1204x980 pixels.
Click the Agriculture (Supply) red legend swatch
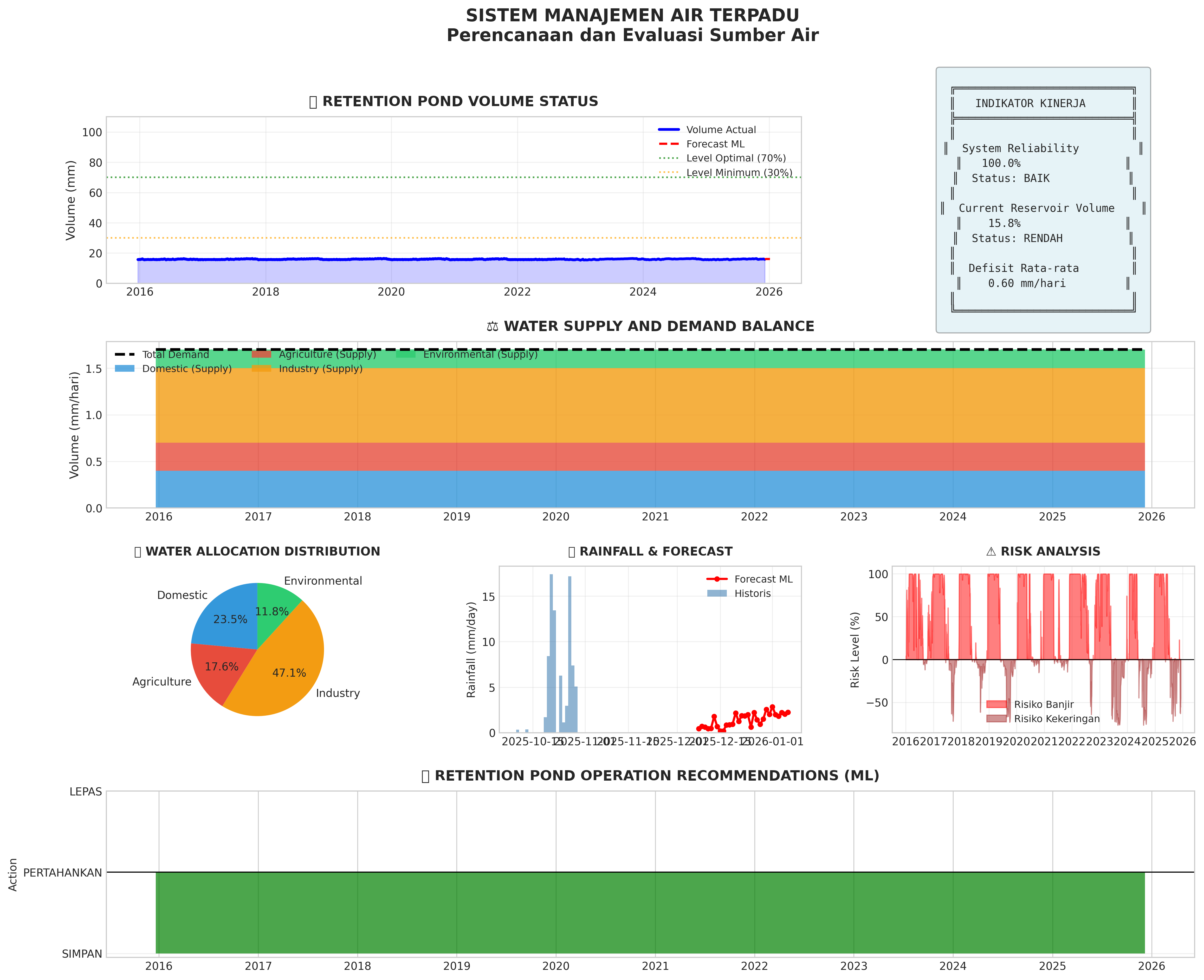click(261, 355)
